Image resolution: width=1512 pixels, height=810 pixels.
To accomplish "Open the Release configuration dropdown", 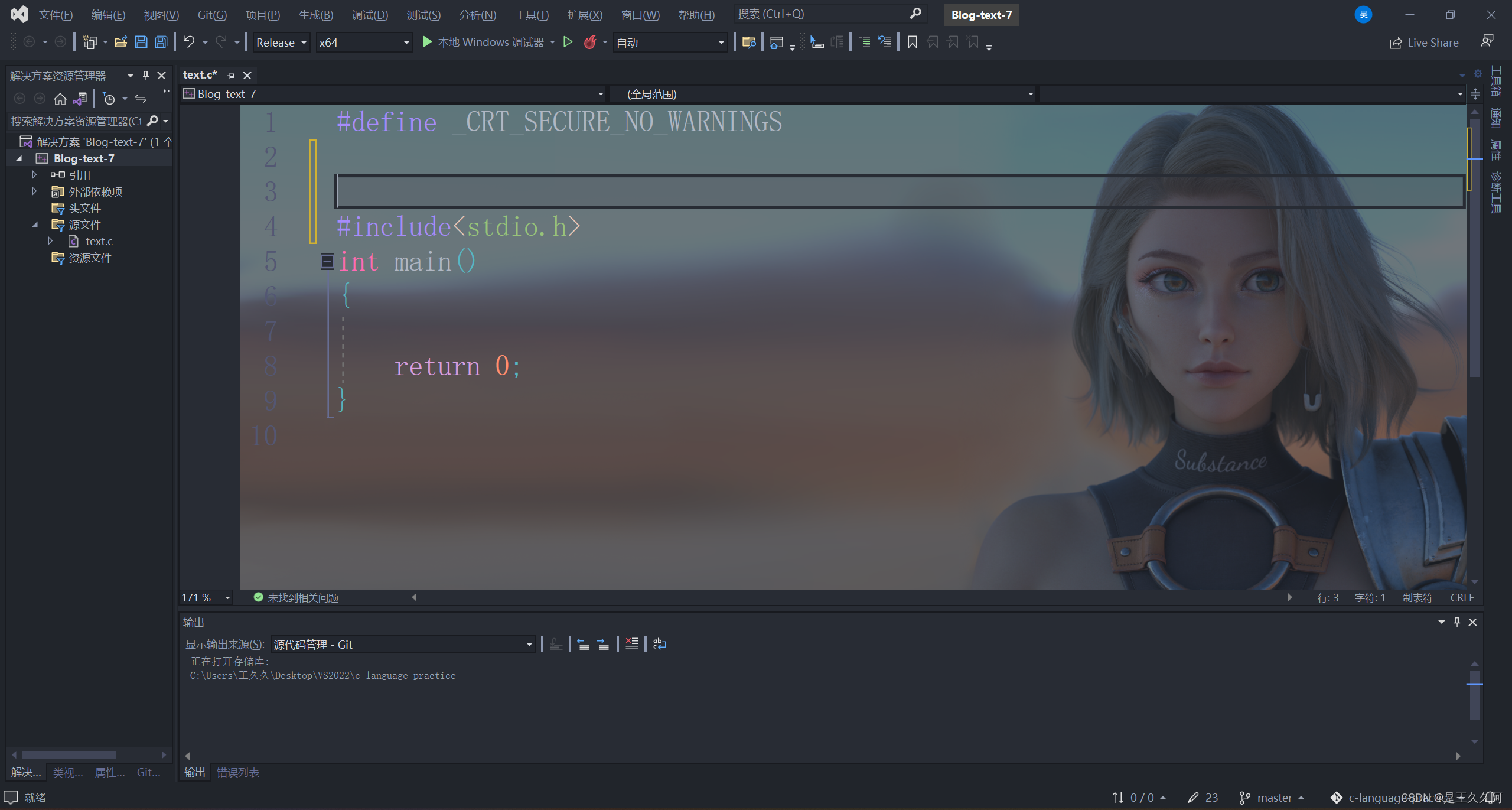I will 282,43.
